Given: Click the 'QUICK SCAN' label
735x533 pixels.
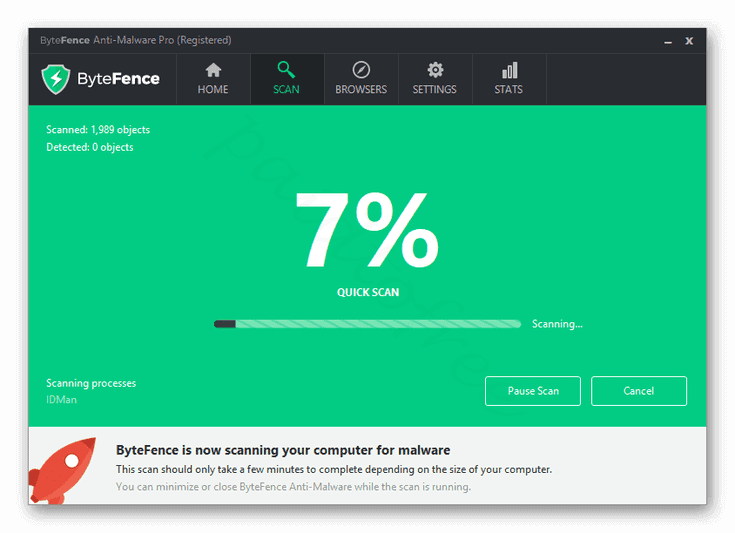Looking at the screenshot, I should click(368, 293).
